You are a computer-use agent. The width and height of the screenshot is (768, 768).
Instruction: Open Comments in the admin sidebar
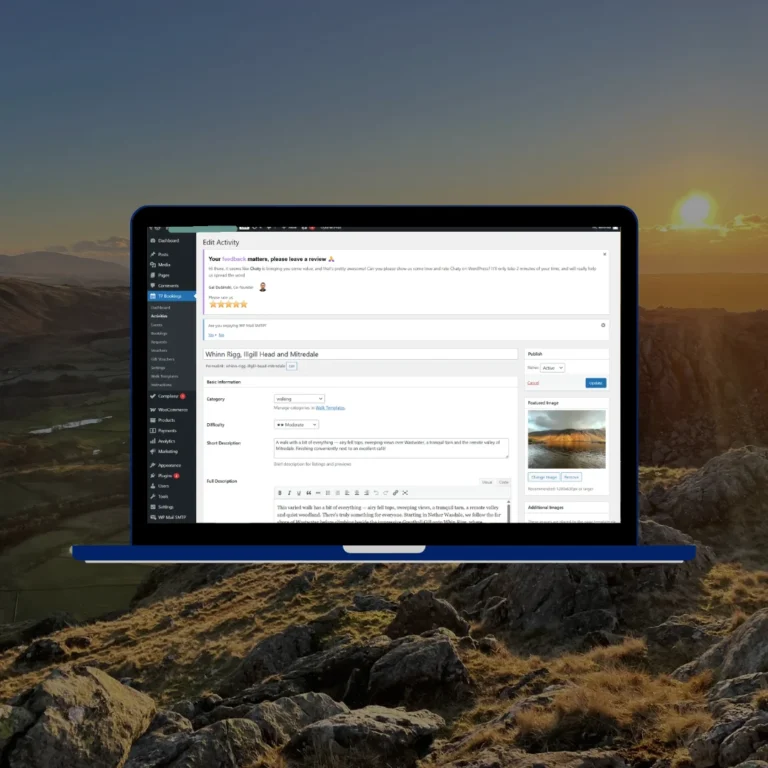point(171,286)
